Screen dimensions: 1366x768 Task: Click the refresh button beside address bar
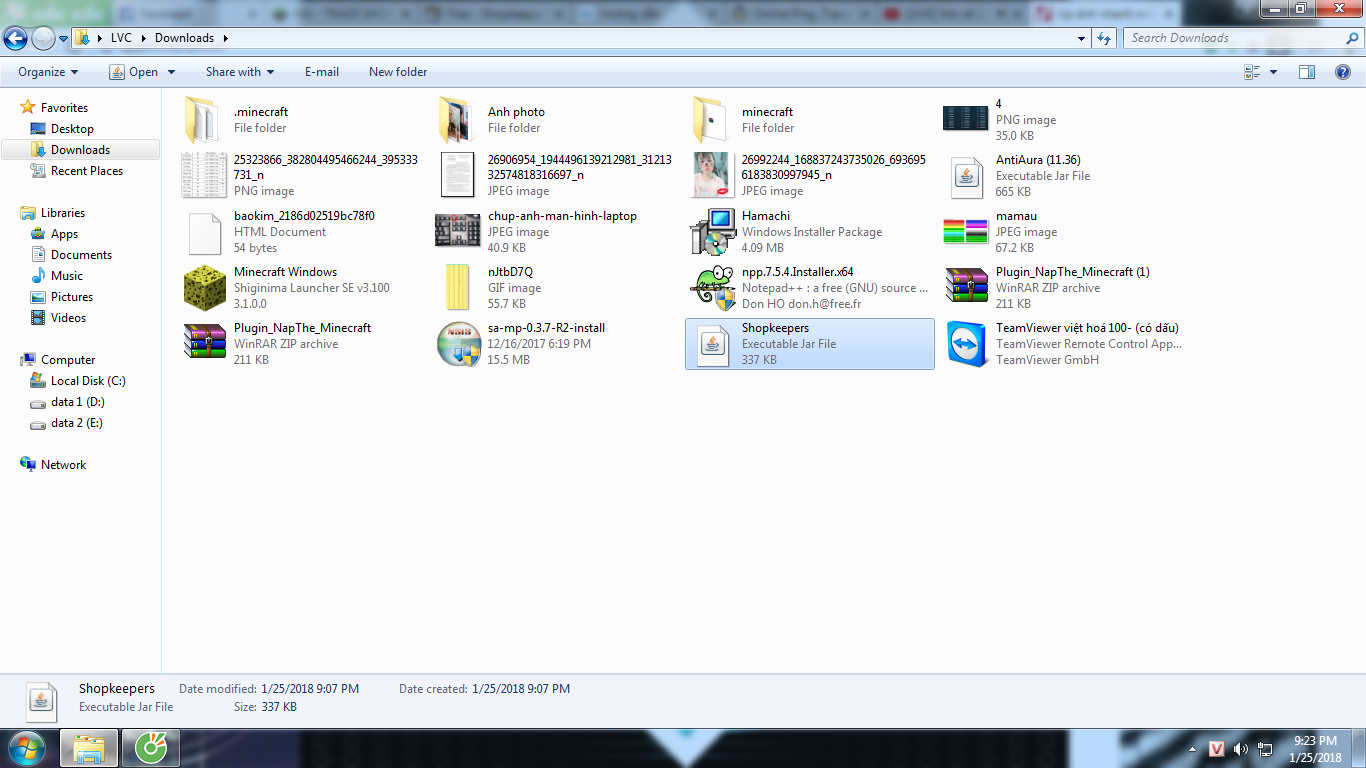[1104, 38]
